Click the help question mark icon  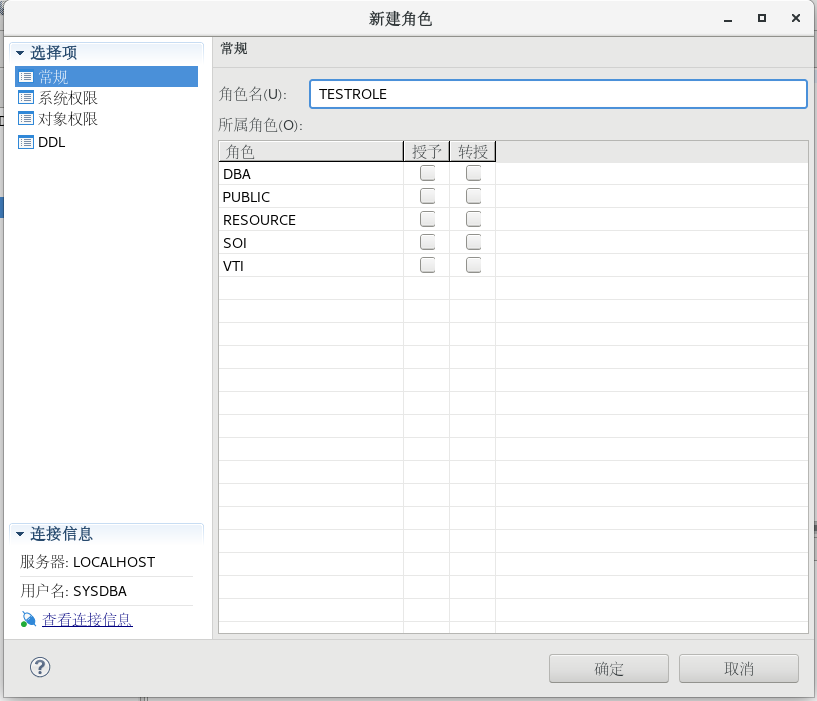[x=40, y=667]
